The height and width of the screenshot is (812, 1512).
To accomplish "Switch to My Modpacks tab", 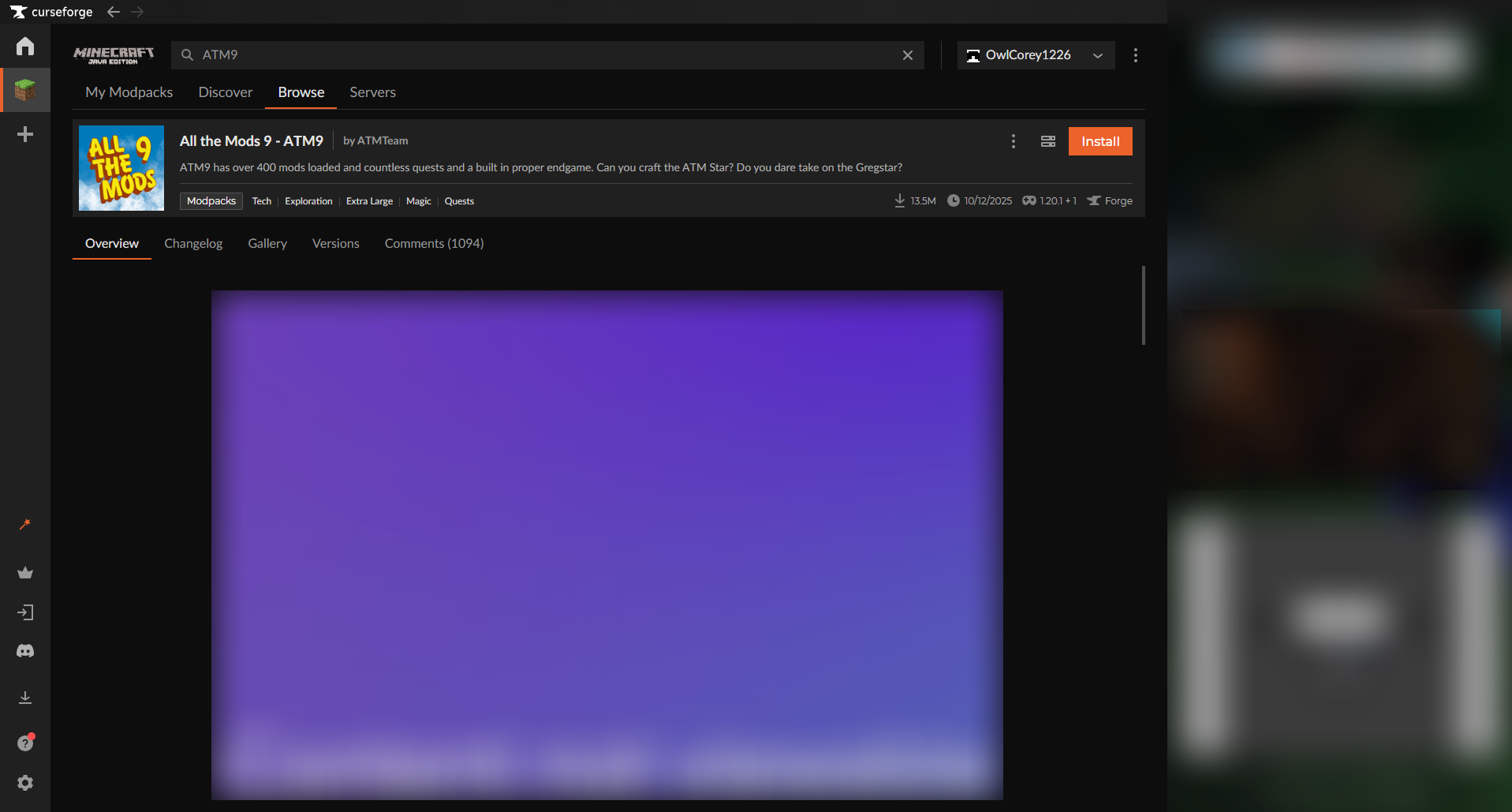I will tap(129, 92).
